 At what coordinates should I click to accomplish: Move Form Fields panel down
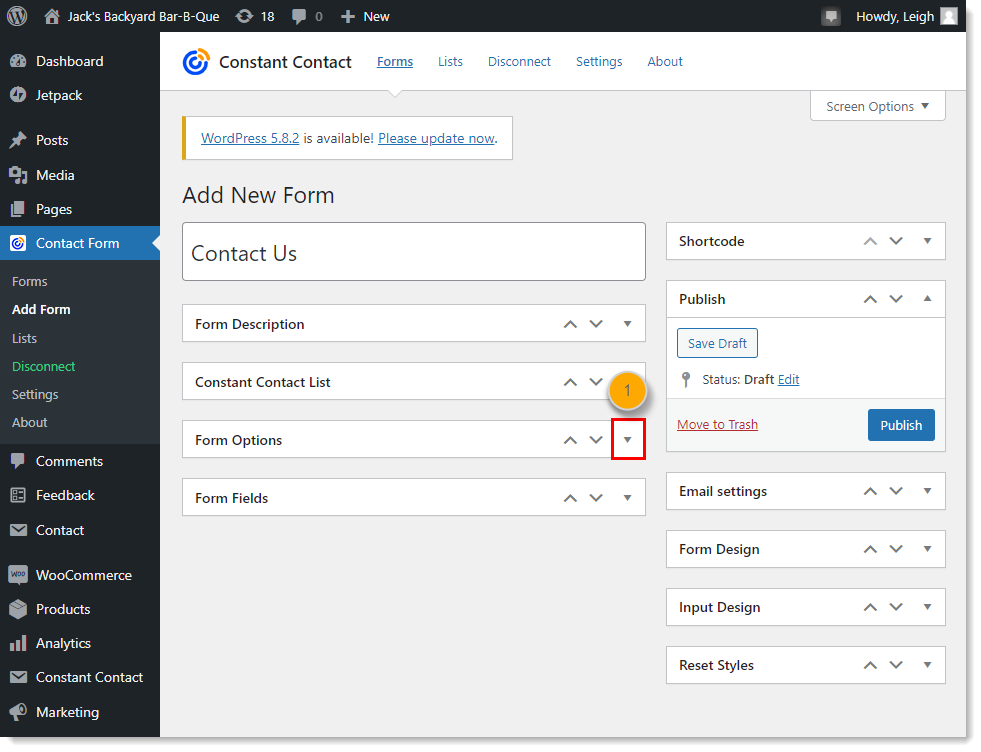tap(596, 498)
